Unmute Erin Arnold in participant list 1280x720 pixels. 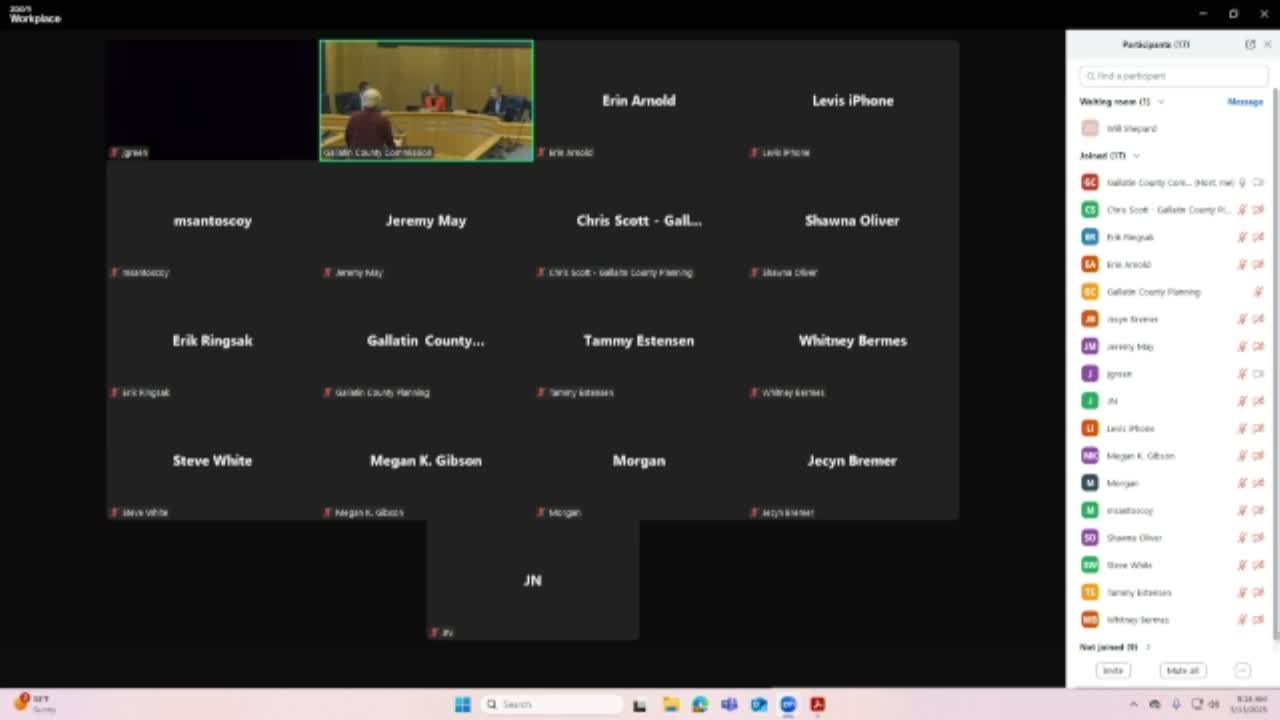(1242, 264)
